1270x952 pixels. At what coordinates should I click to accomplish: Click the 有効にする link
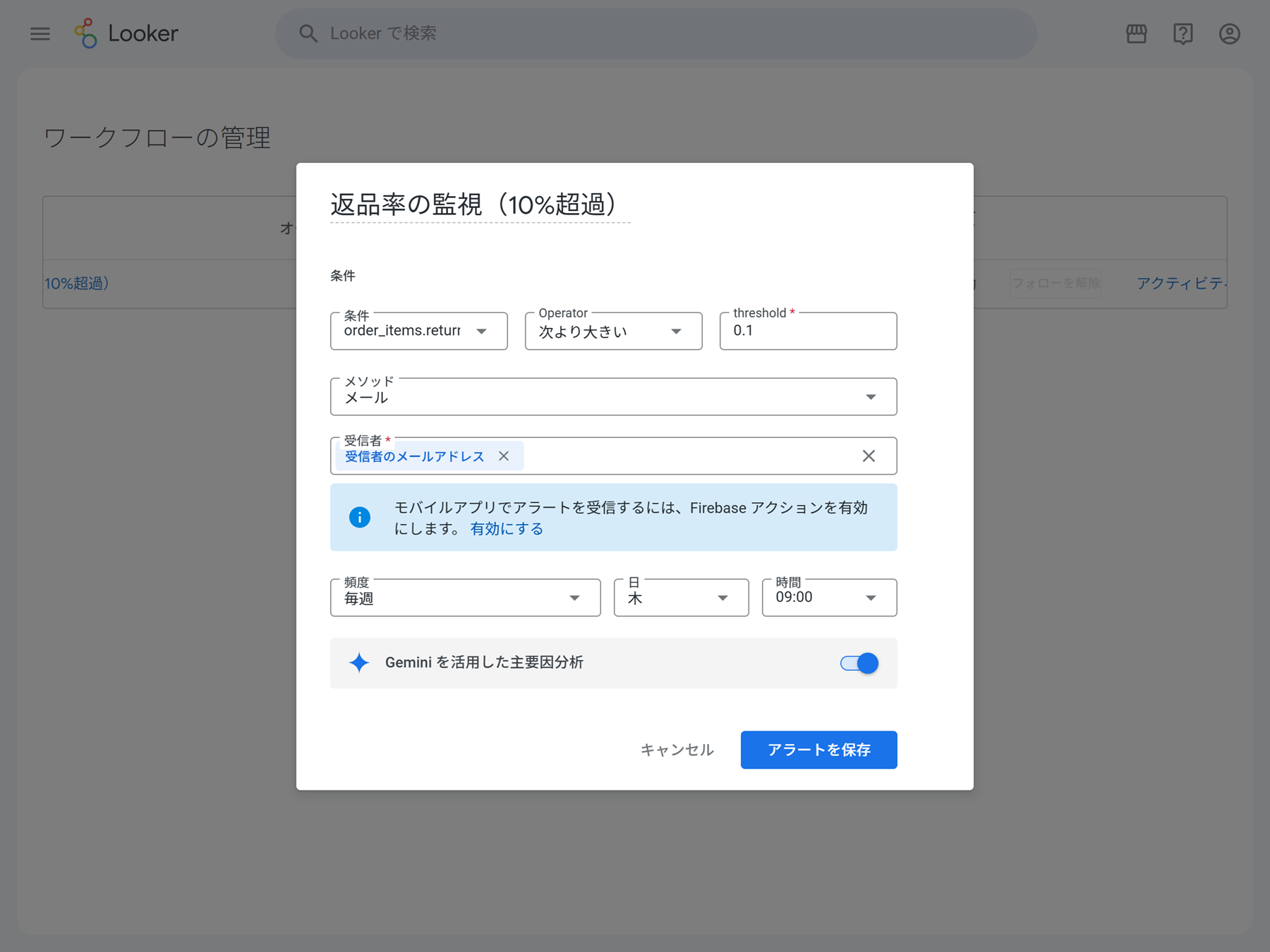[507, 529]
